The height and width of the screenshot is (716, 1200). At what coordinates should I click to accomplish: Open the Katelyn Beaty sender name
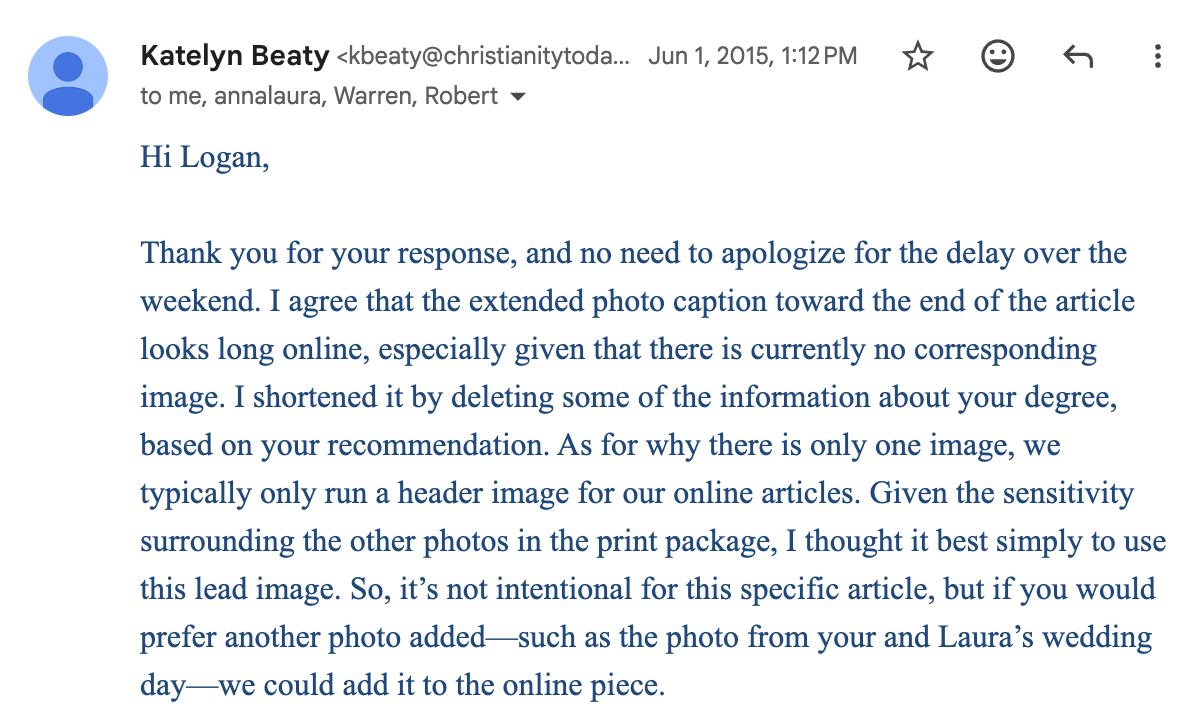tap(235, 56)
